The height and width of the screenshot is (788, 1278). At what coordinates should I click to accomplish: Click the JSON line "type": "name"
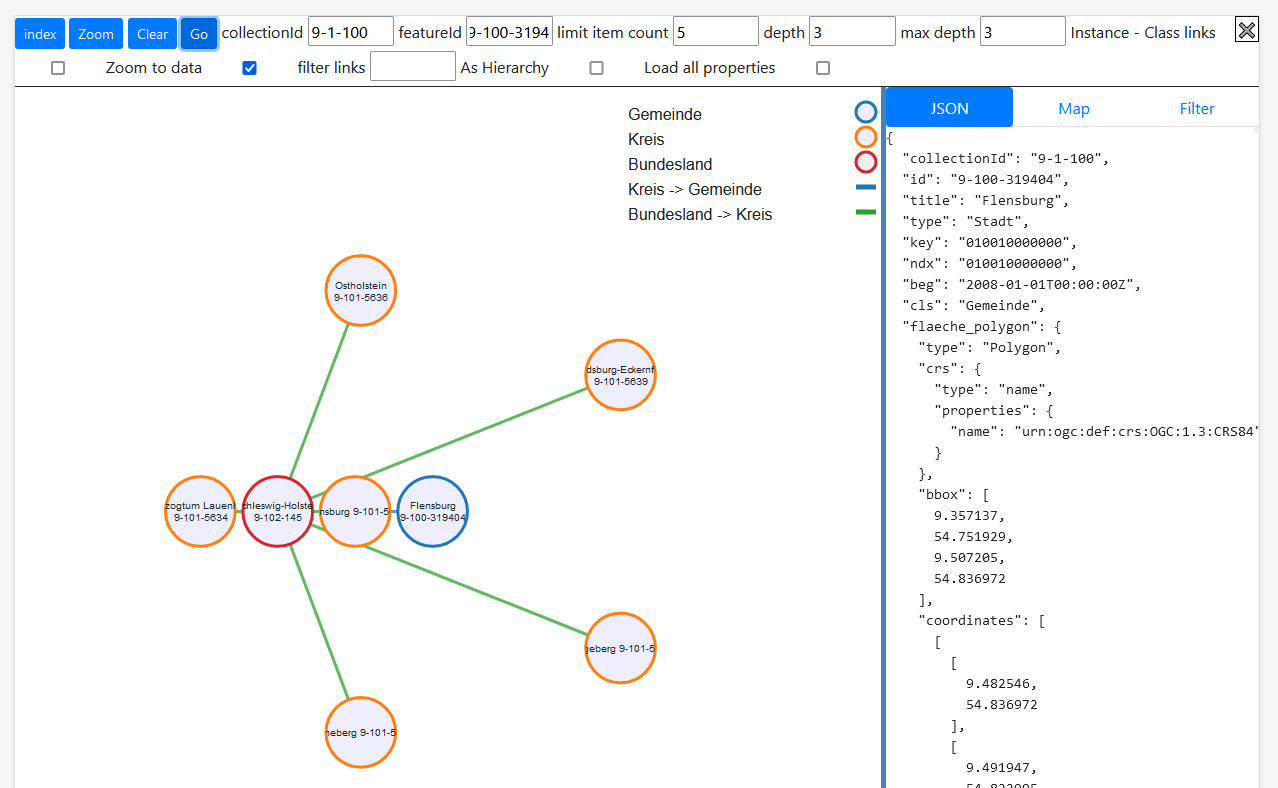[994, 389]
